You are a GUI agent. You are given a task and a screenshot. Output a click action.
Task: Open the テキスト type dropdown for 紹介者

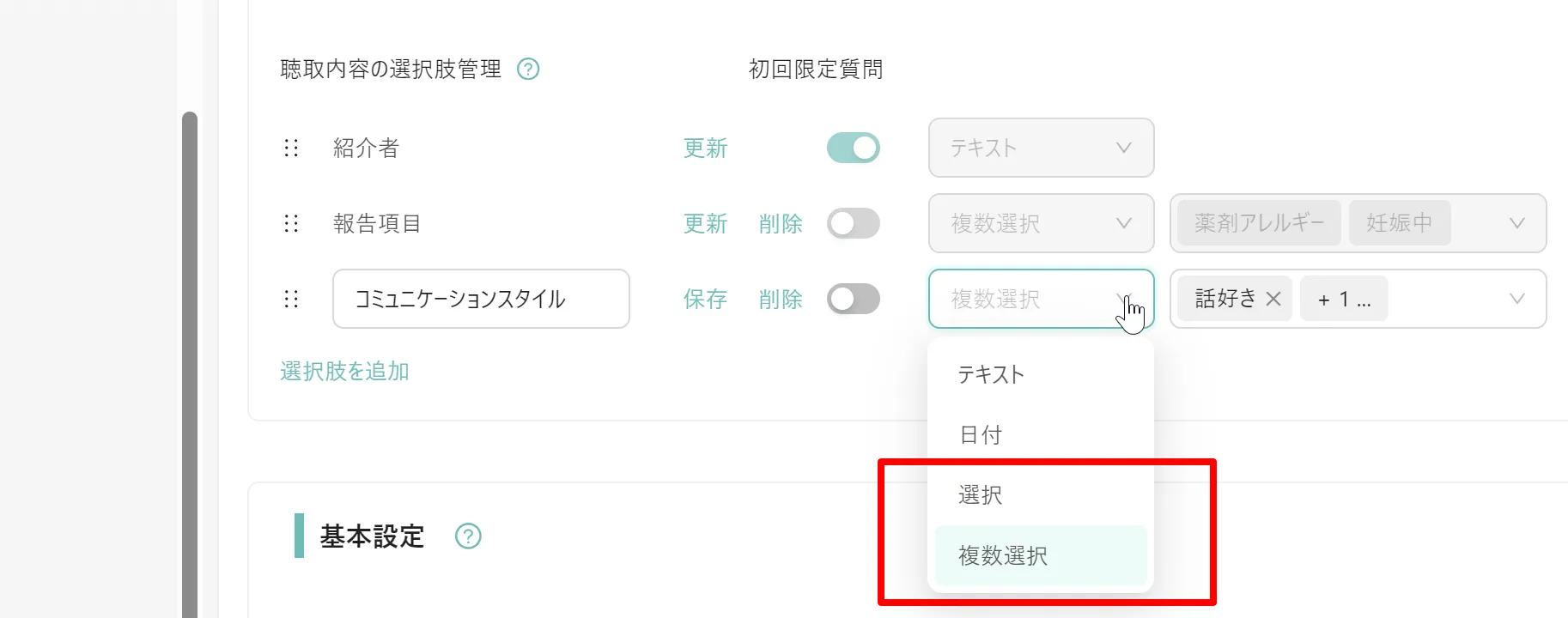point(1041,148)
